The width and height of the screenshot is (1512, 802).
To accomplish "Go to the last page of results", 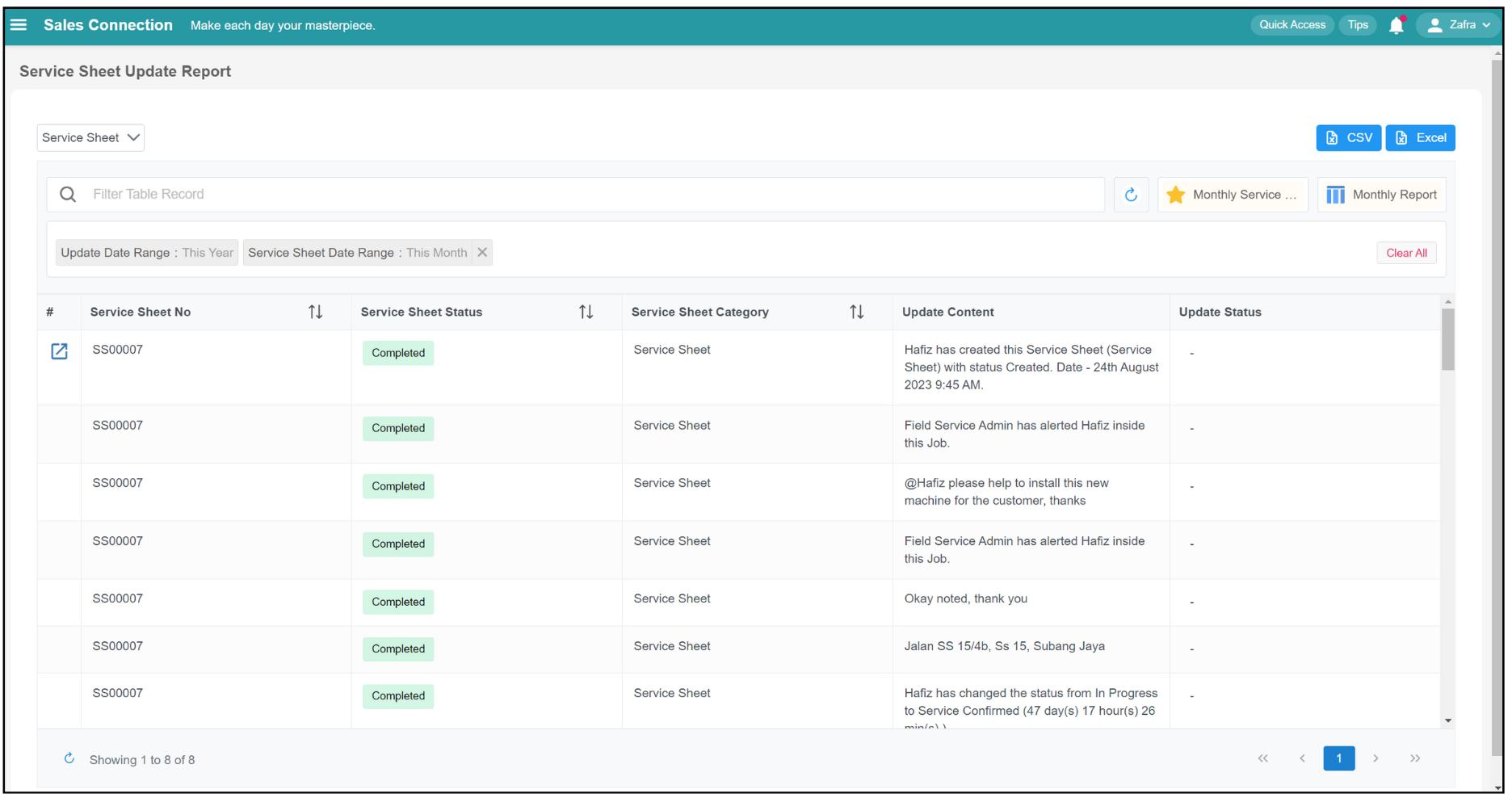I will click(1415, 758).
